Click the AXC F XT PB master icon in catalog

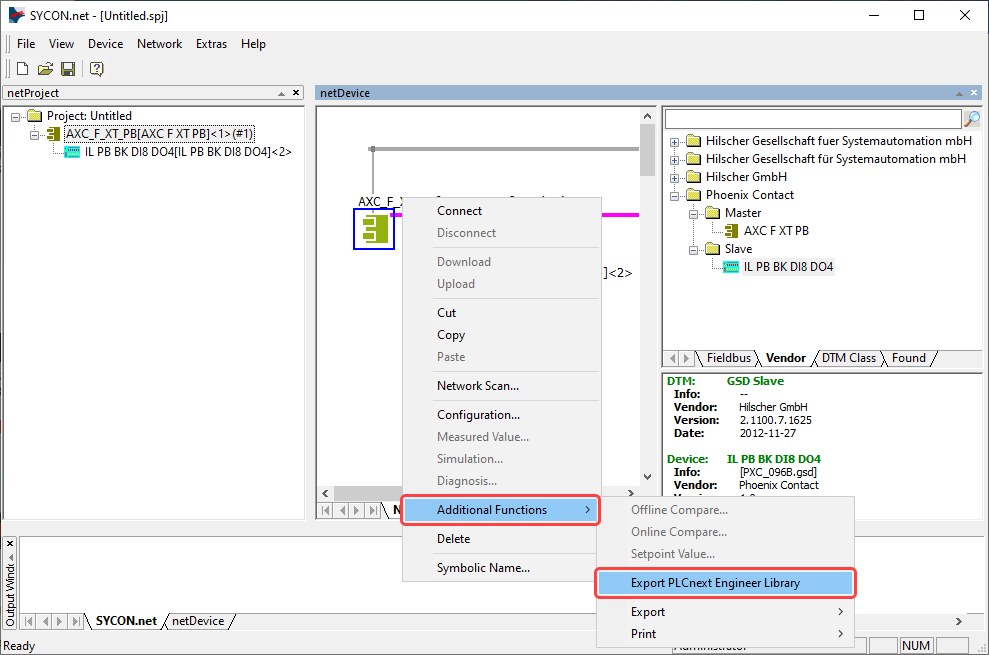731,231
